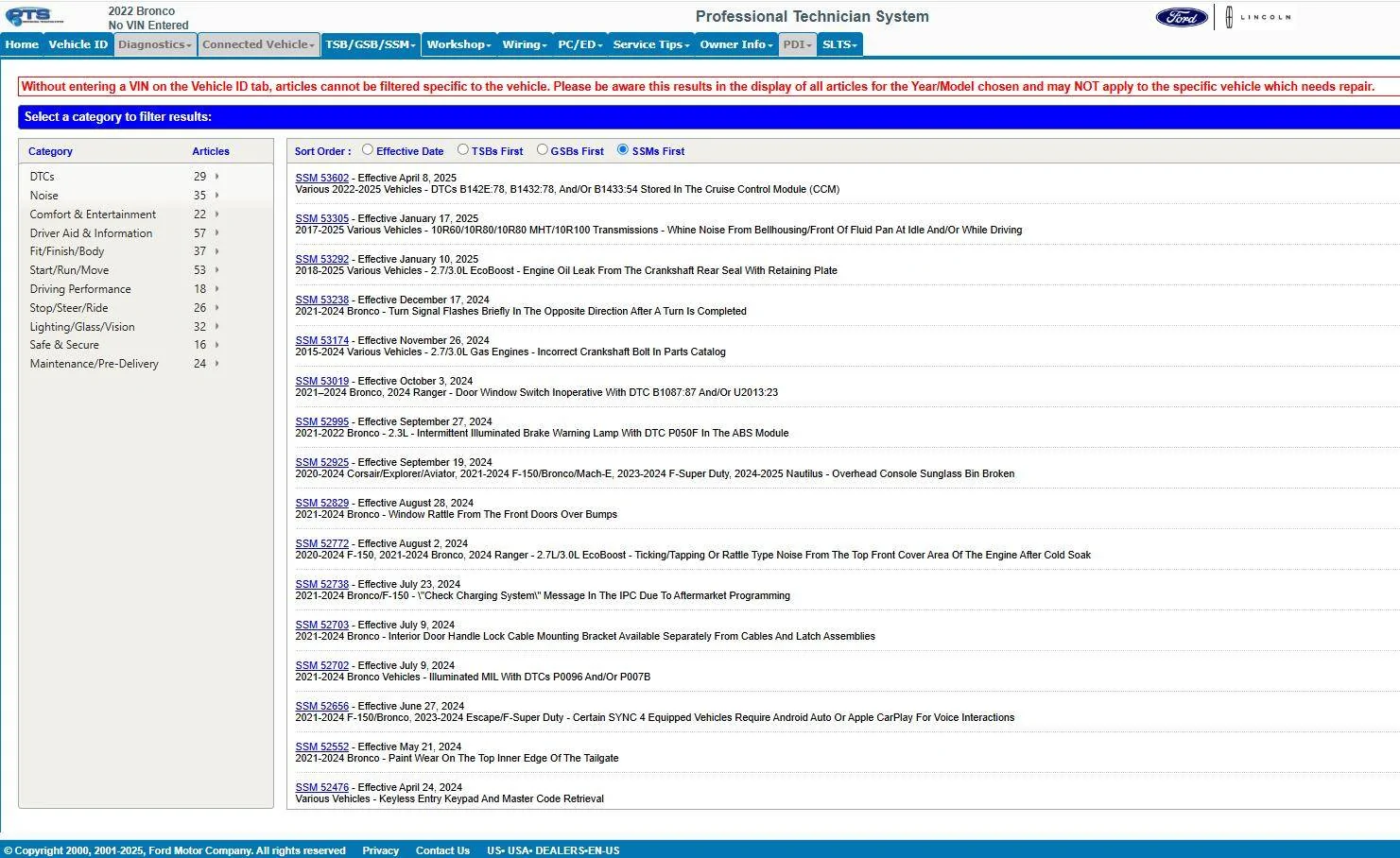Click the Contact Us footer link
The width and height of the screenshot is (1400, 858).
tap(442, 850)
